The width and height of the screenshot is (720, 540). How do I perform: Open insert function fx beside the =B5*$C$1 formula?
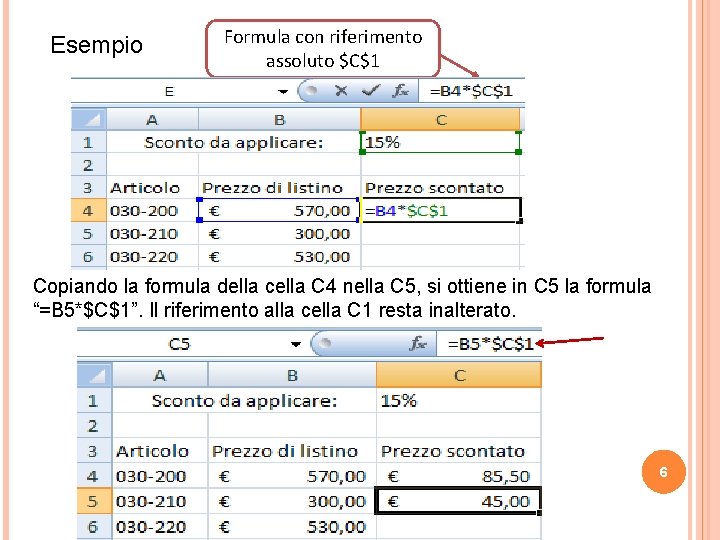pos(418,343)
